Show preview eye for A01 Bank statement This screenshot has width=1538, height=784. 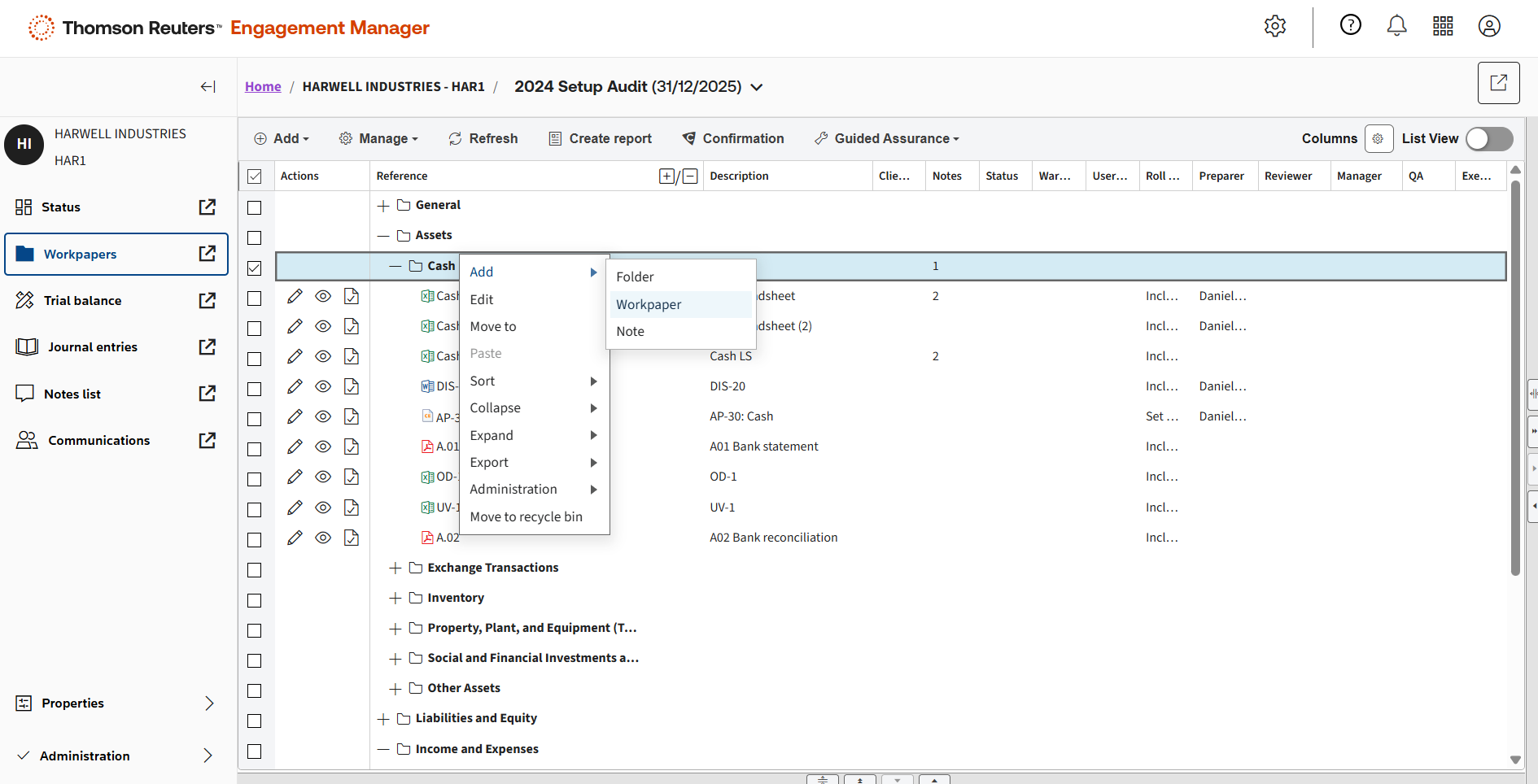point(323,446)
